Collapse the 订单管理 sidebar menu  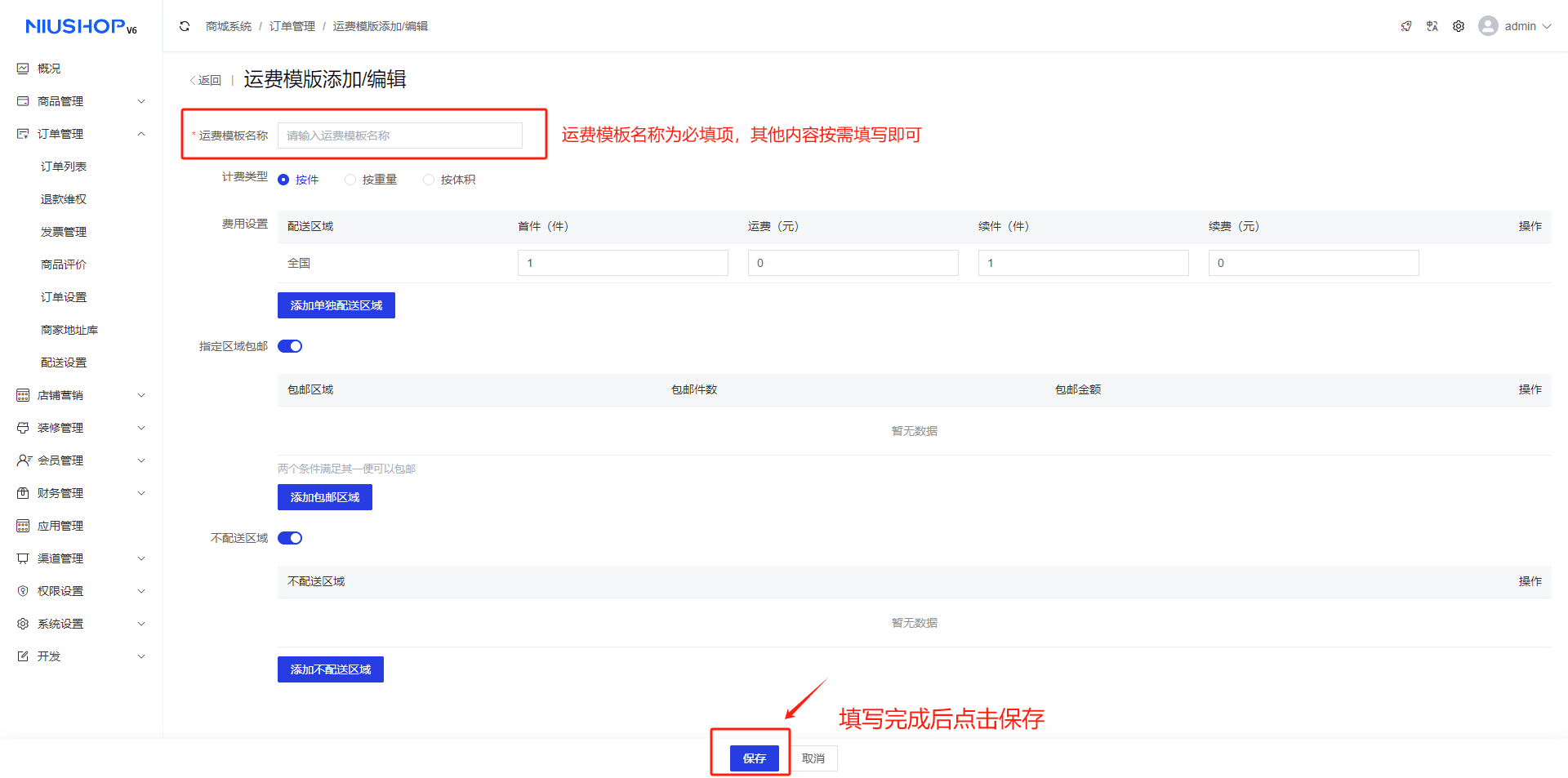point(141,134)
